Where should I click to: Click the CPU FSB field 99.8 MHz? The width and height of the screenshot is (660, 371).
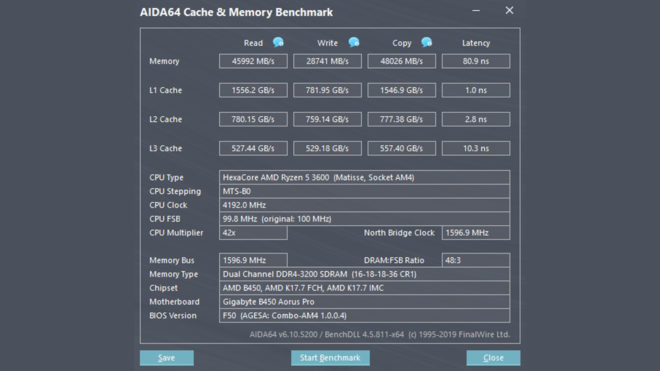[x=365, y=219]
